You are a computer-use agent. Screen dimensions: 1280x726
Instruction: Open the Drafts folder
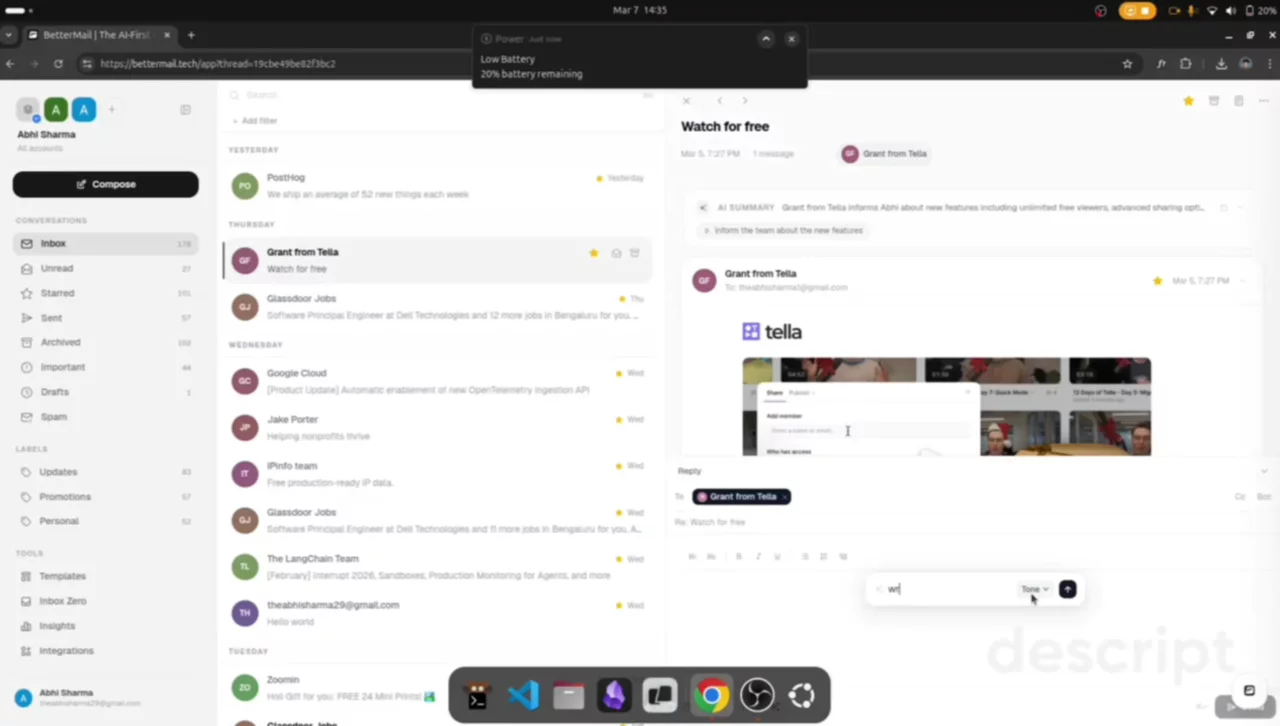click(105, 392)
